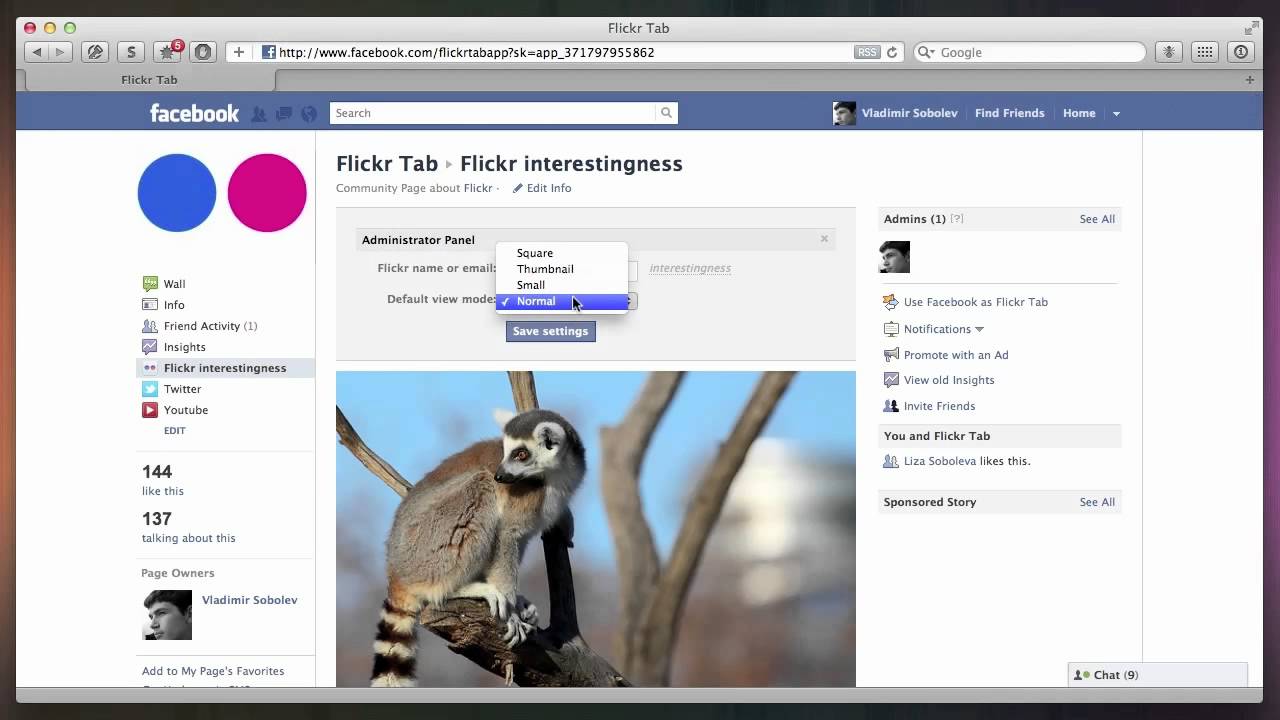The height and width of the screenshot is (720, 1280).
Task: Select Flickr interestingness sidebar tab
Action: point(226,368)
